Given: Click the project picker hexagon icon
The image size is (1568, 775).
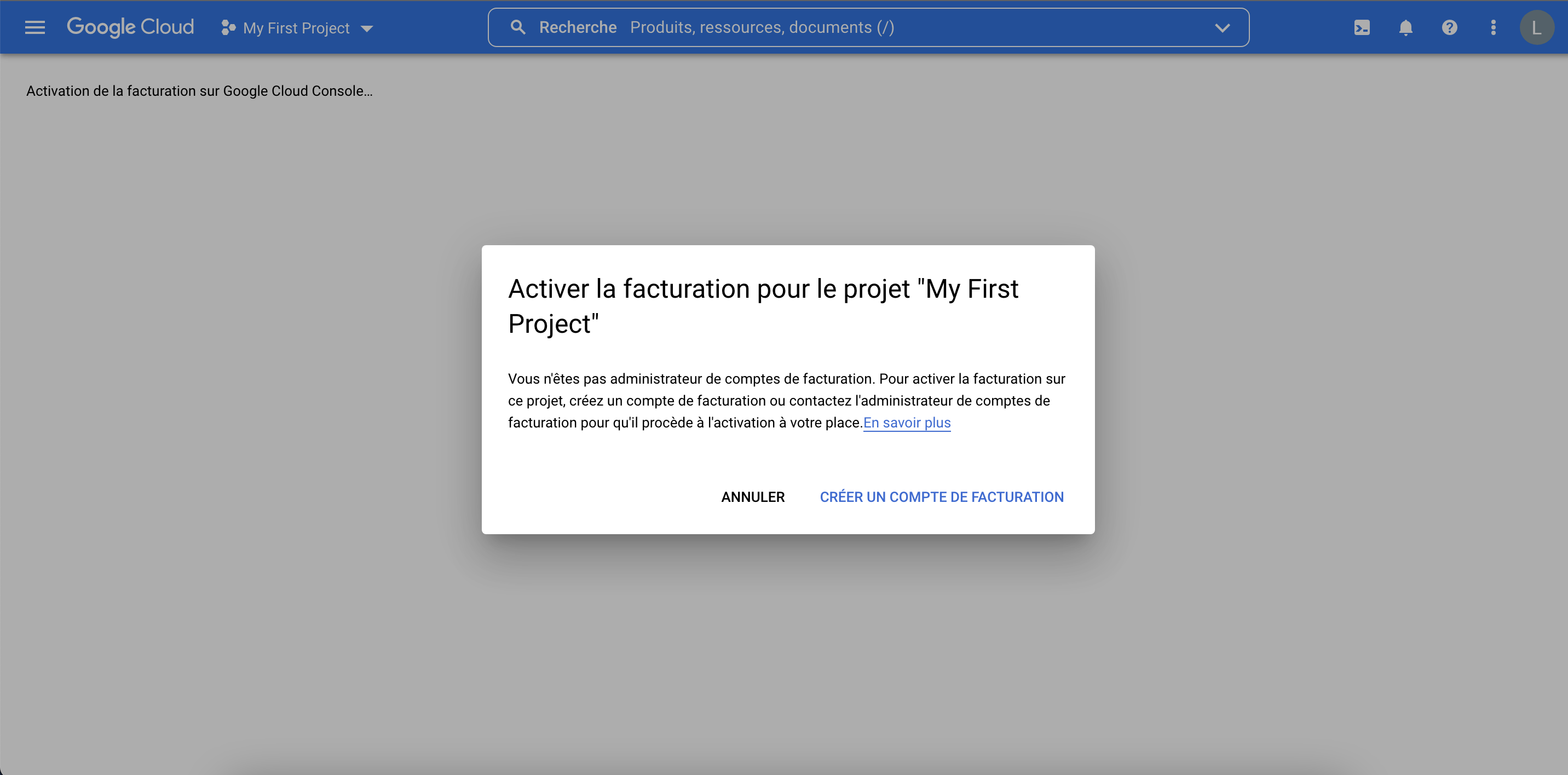Looking at the screenshot, I should 228,27.
